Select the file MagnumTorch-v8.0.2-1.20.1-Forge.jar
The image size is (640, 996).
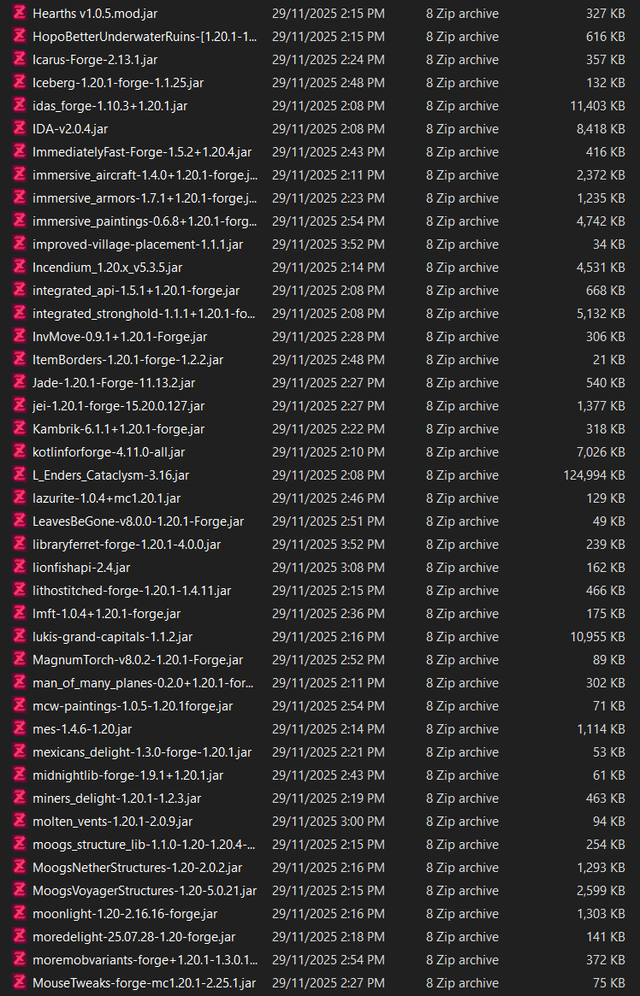point(137,660)
